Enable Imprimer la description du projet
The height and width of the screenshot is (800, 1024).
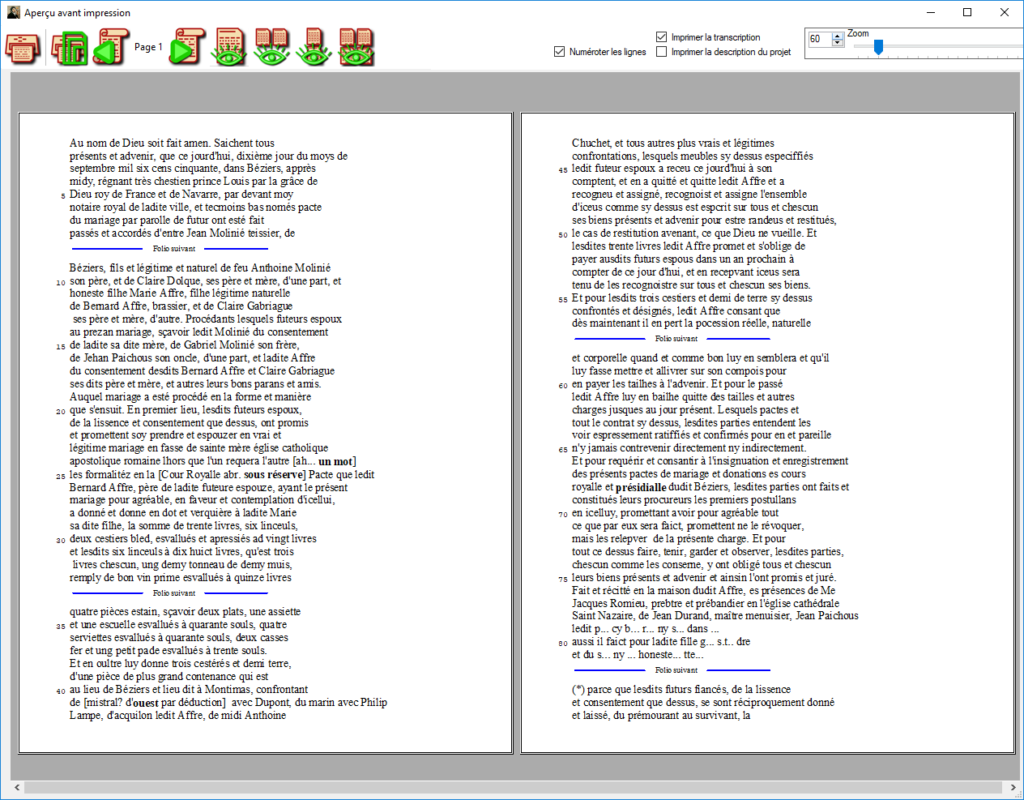[662, 52]
